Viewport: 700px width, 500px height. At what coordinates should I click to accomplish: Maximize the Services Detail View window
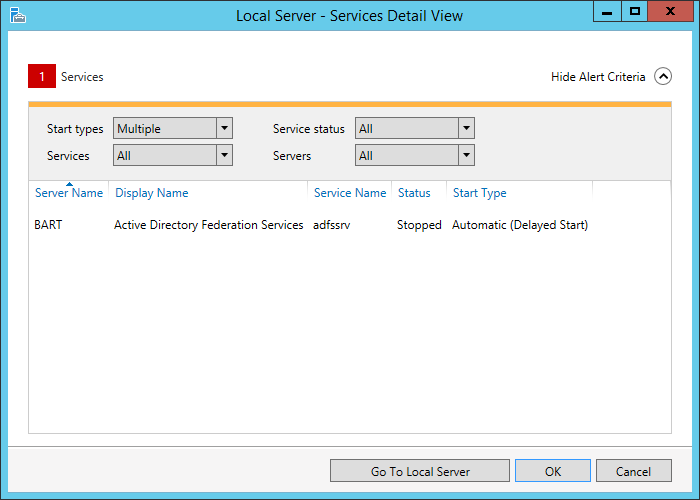pyautogui.click(x=634, y=12)
